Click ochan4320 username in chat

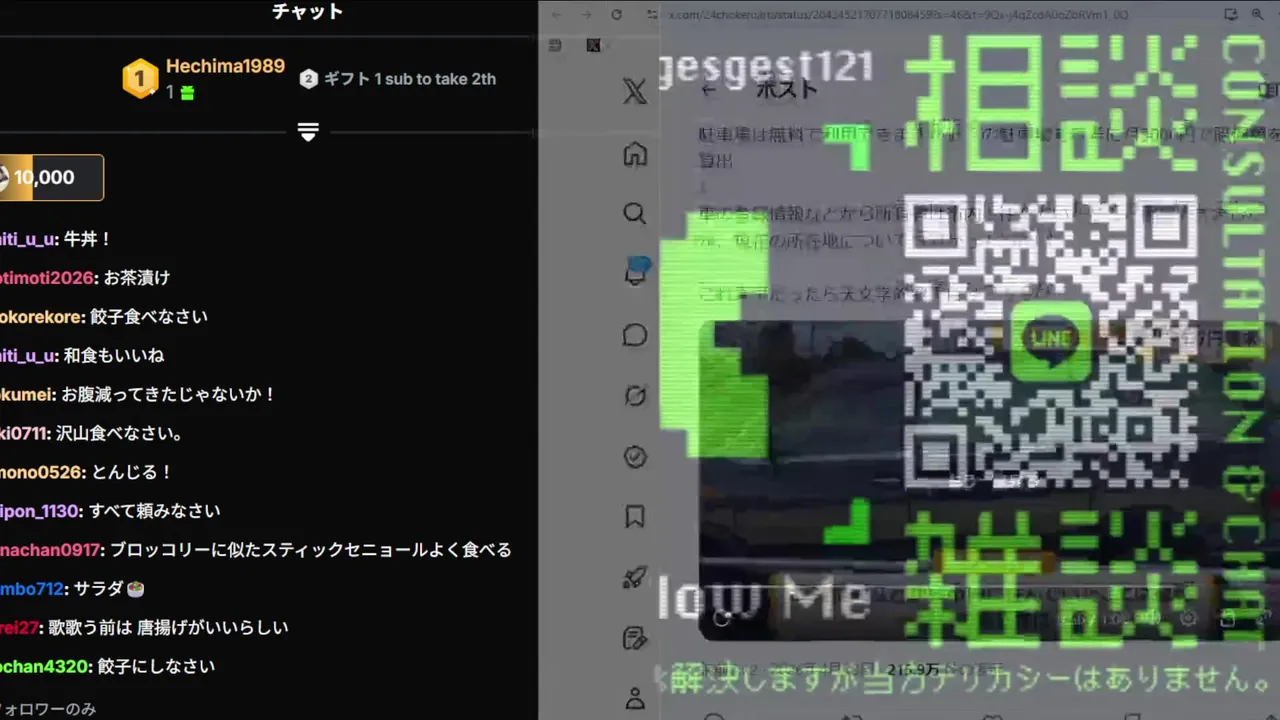point(44,667)
